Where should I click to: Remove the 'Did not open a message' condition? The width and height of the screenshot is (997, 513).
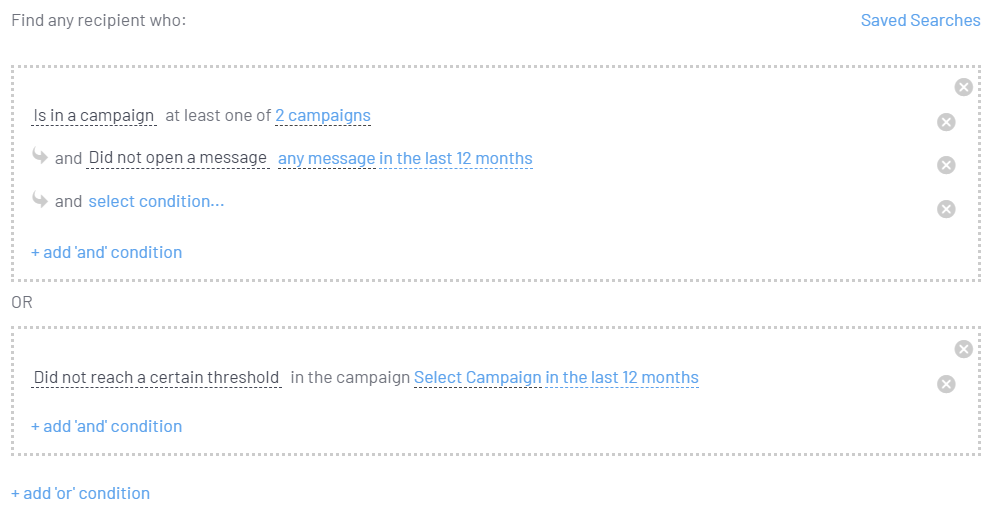[x=946, y=165]
